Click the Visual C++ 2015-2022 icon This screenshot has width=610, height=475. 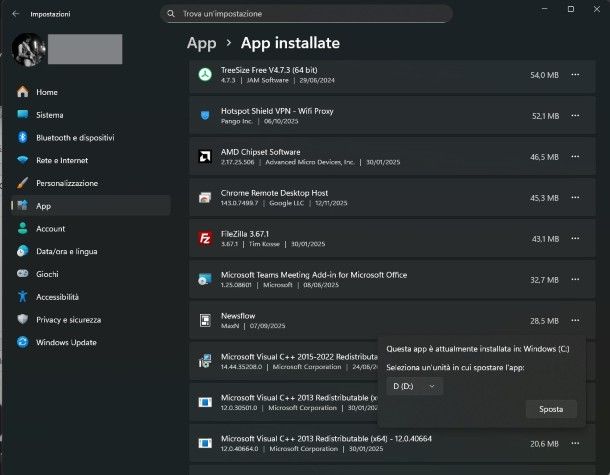[x=205, y=361]
